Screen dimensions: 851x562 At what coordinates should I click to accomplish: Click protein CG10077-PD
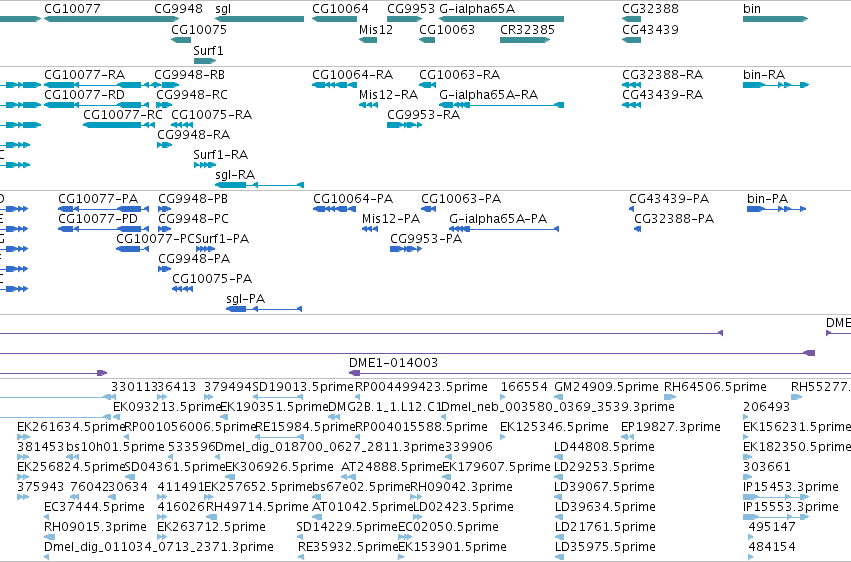[x=103, y=229]
